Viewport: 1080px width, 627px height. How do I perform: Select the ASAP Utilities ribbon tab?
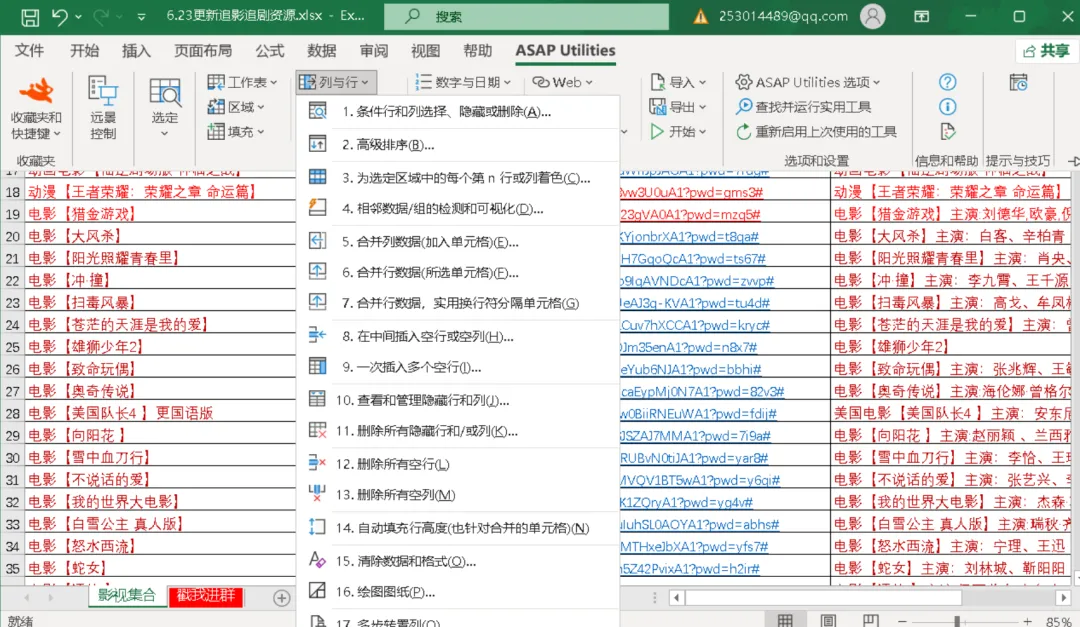[x=565, y=50]
